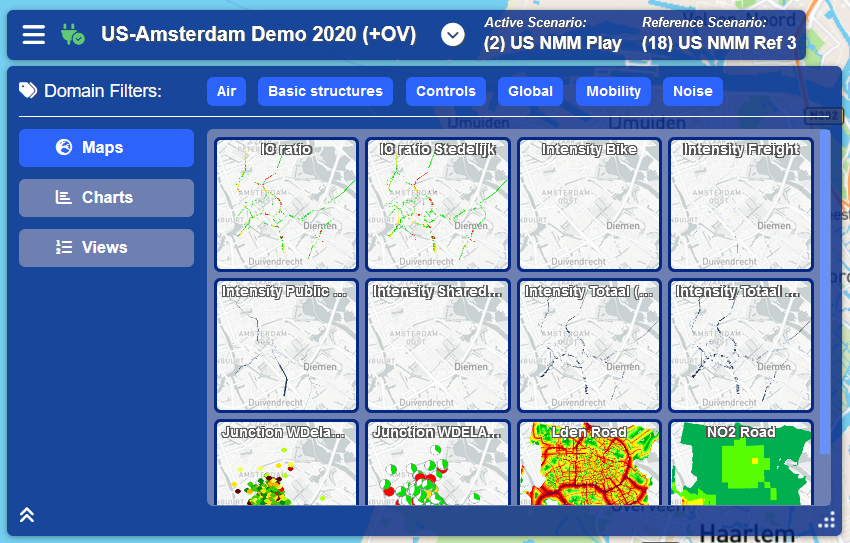Open the last Intensity Totaal map thumbnail
The width and height of the screenshot is (850, 543).
click(x=740, y=345)
